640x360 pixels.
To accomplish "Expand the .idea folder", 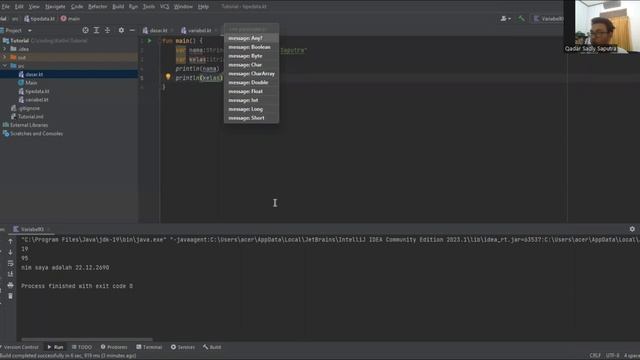I will pyautogui.click(x=4, y=49).
